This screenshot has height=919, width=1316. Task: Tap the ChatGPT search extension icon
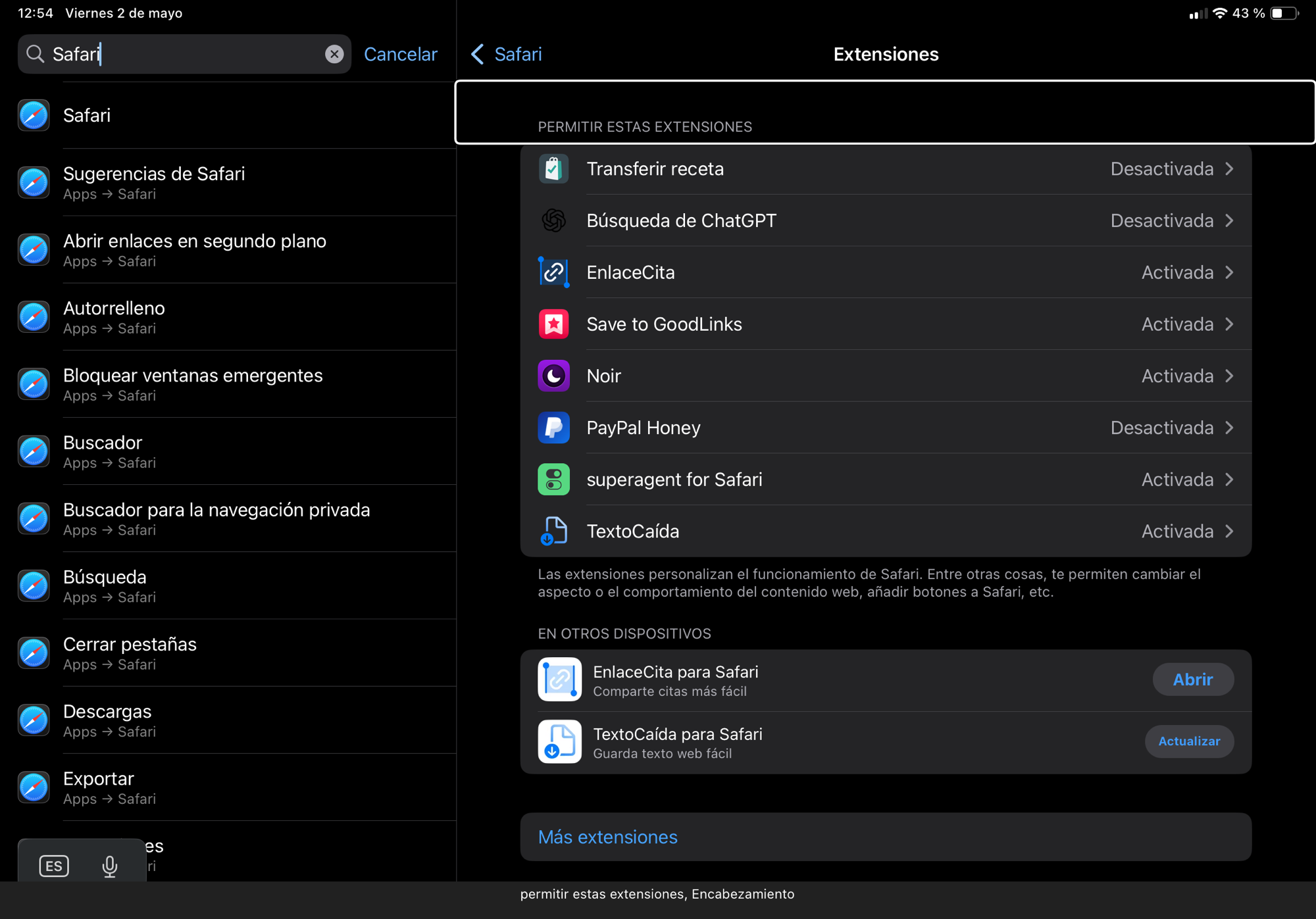(x=553, y=220)
